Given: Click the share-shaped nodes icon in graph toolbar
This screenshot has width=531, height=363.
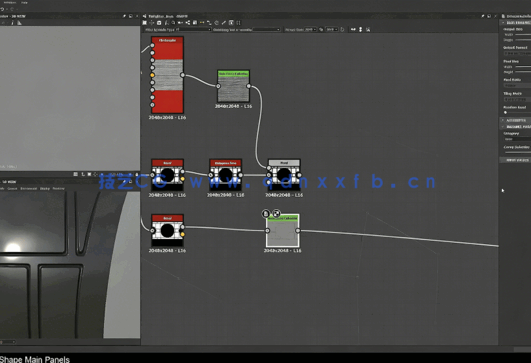Looking at the screenshot, I should [x=188, y=23].
